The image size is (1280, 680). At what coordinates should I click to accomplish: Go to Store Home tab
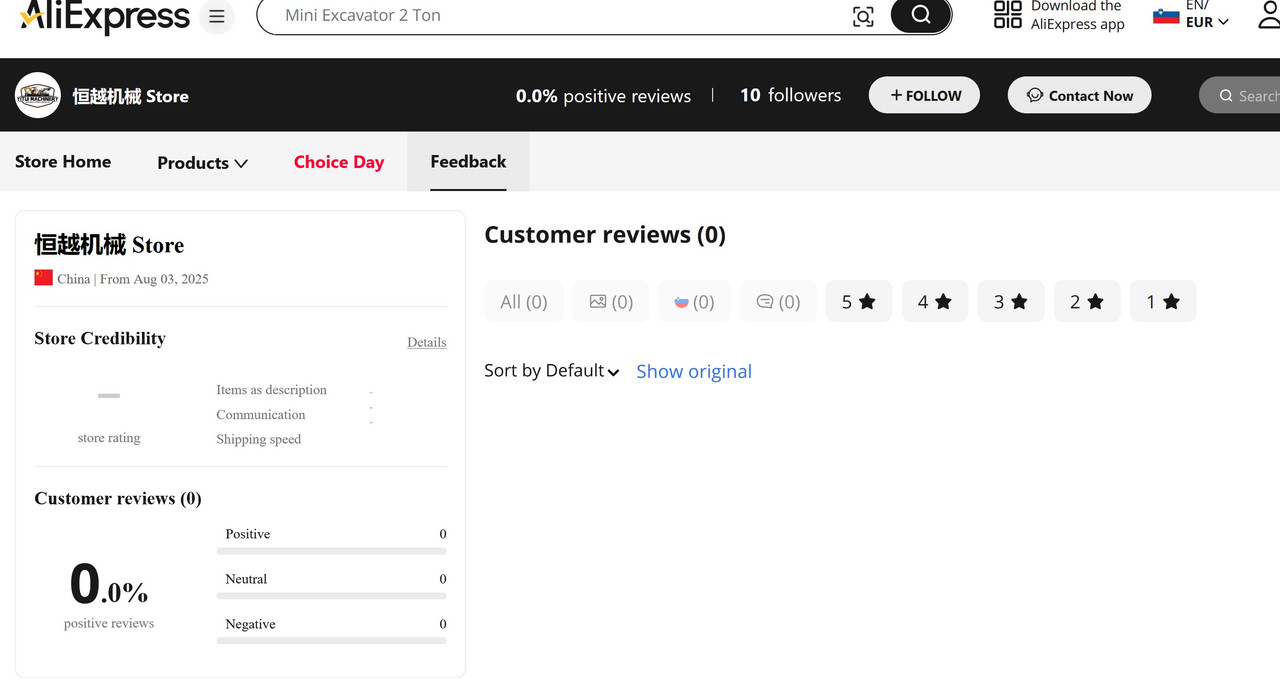point(63,162)
